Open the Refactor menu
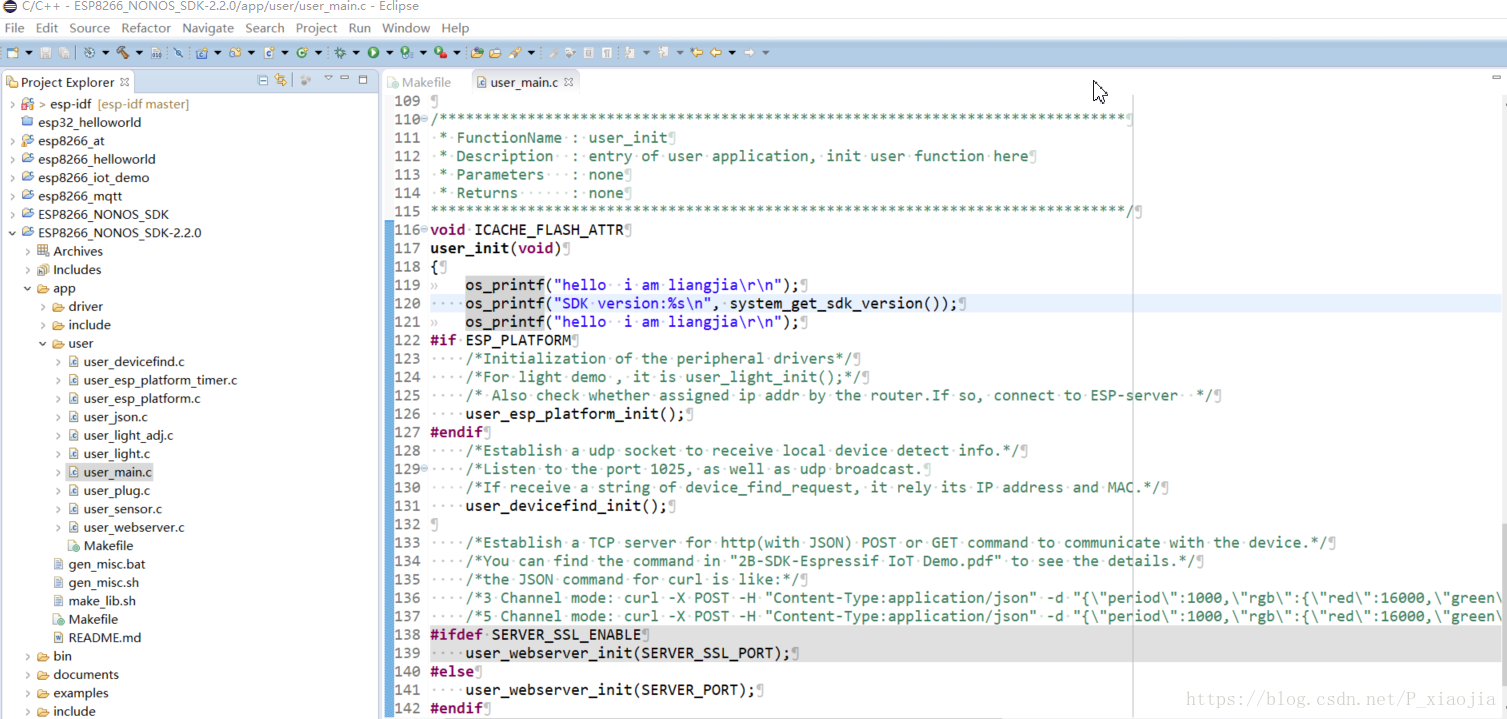Screen dimensions: 1507x719 146,28
